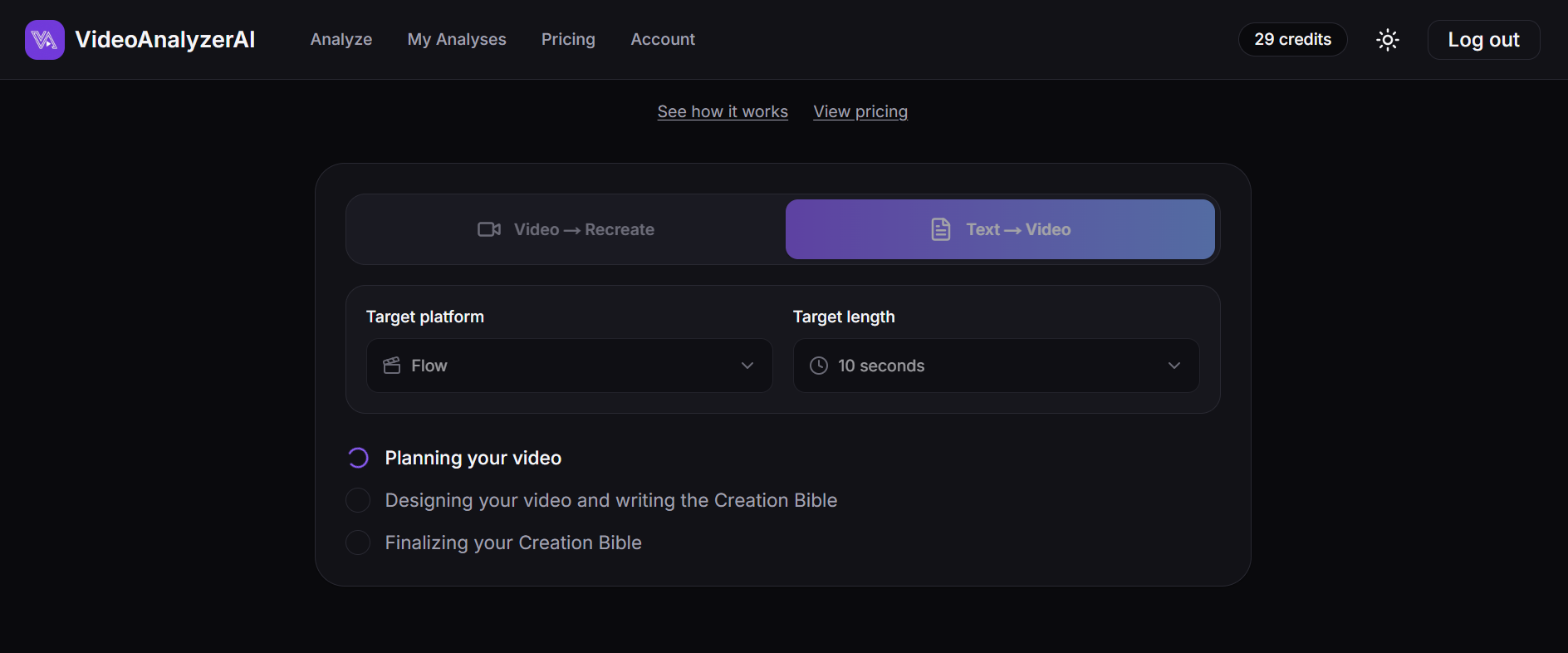Screen dimensions: 1568x653
Task: Follow the See how it works link
Action: coord(723,111)
